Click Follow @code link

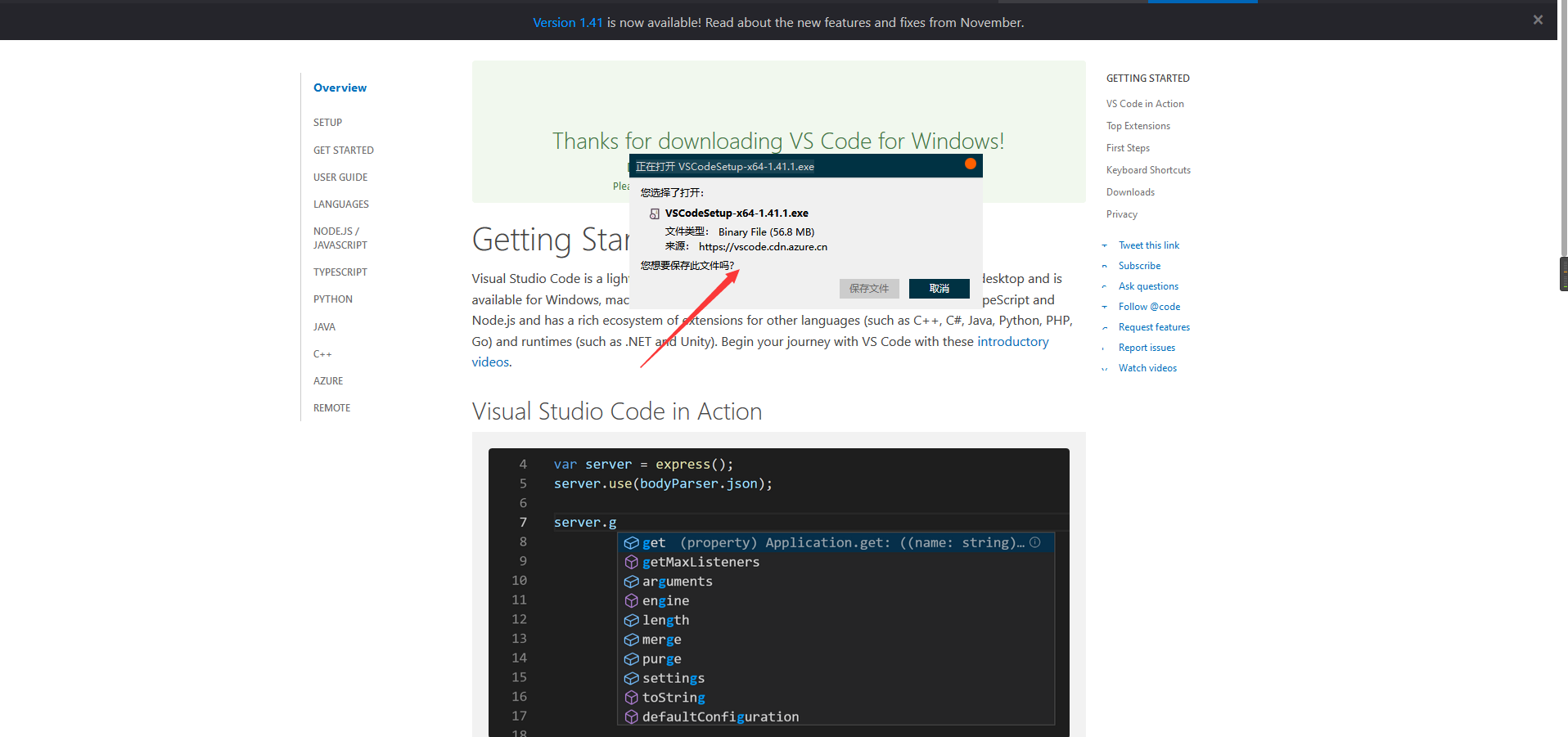click(1149, 307)
